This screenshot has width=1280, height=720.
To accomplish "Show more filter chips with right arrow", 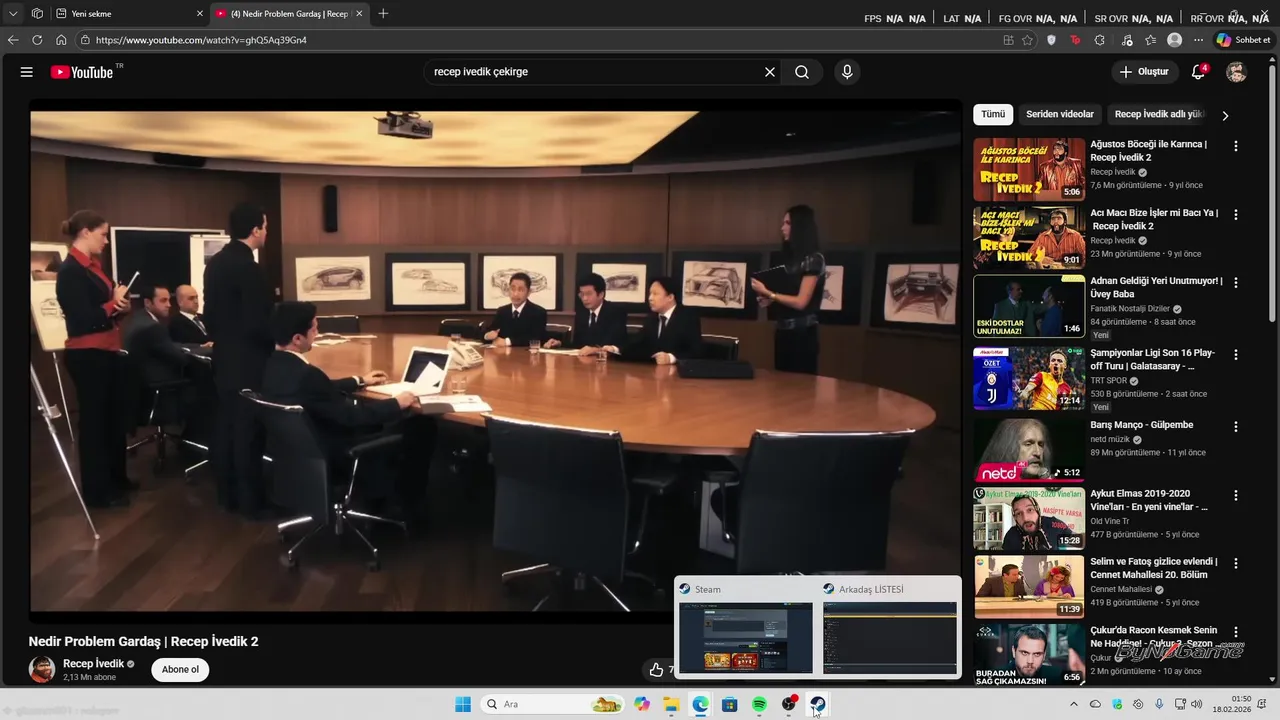I will [1225, 115].
